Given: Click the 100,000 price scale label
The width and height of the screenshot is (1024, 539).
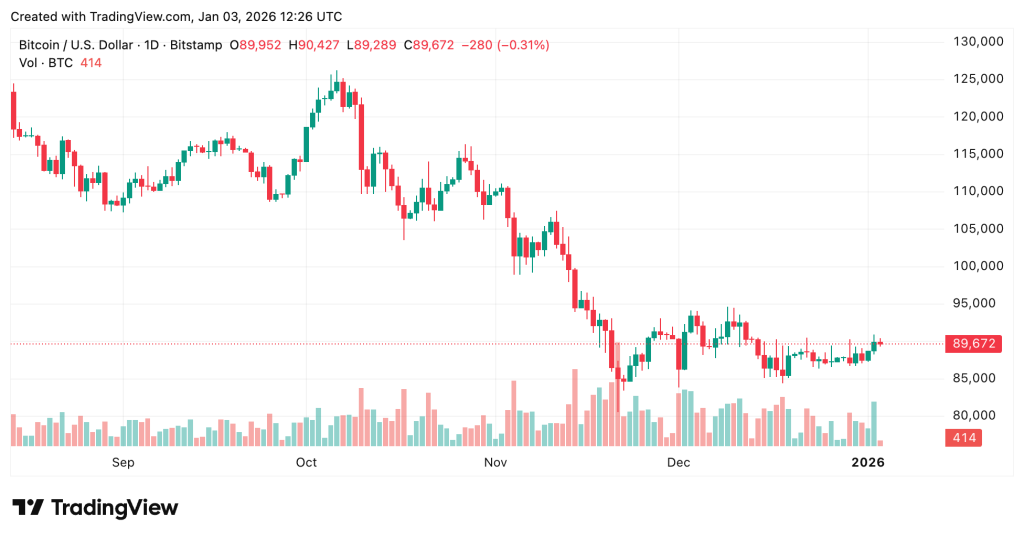Looking at the screenshot, I should [x=976, y=266].
